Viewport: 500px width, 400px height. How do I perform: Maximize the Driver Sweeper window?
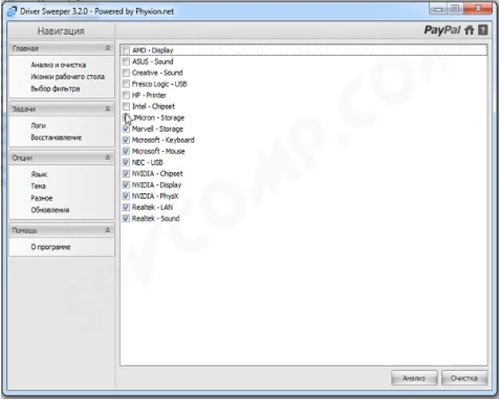coord(455,9)
